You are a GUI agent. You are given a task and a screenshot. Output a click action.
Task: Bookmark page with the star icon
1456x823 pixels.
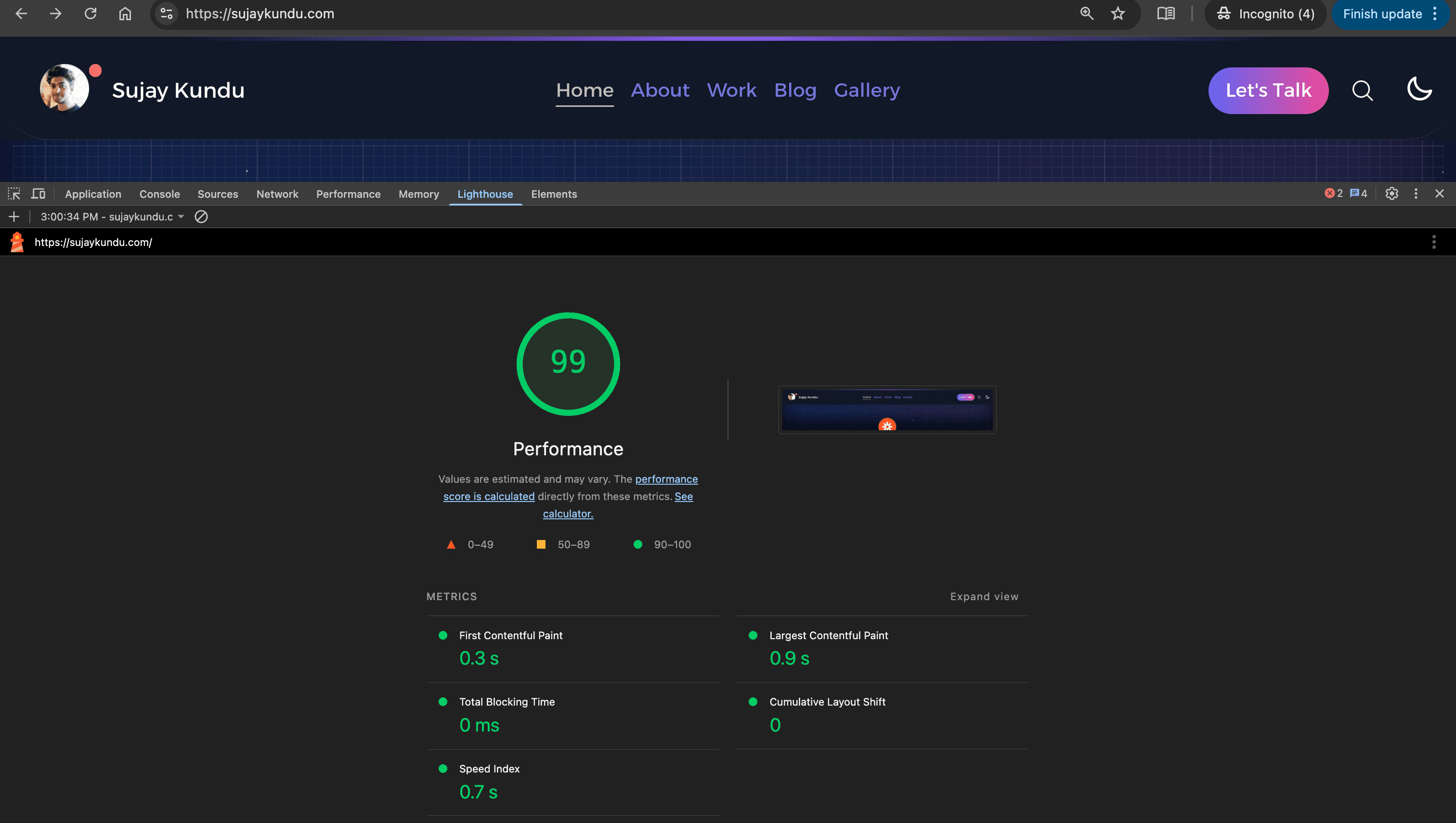point(1118,13)
